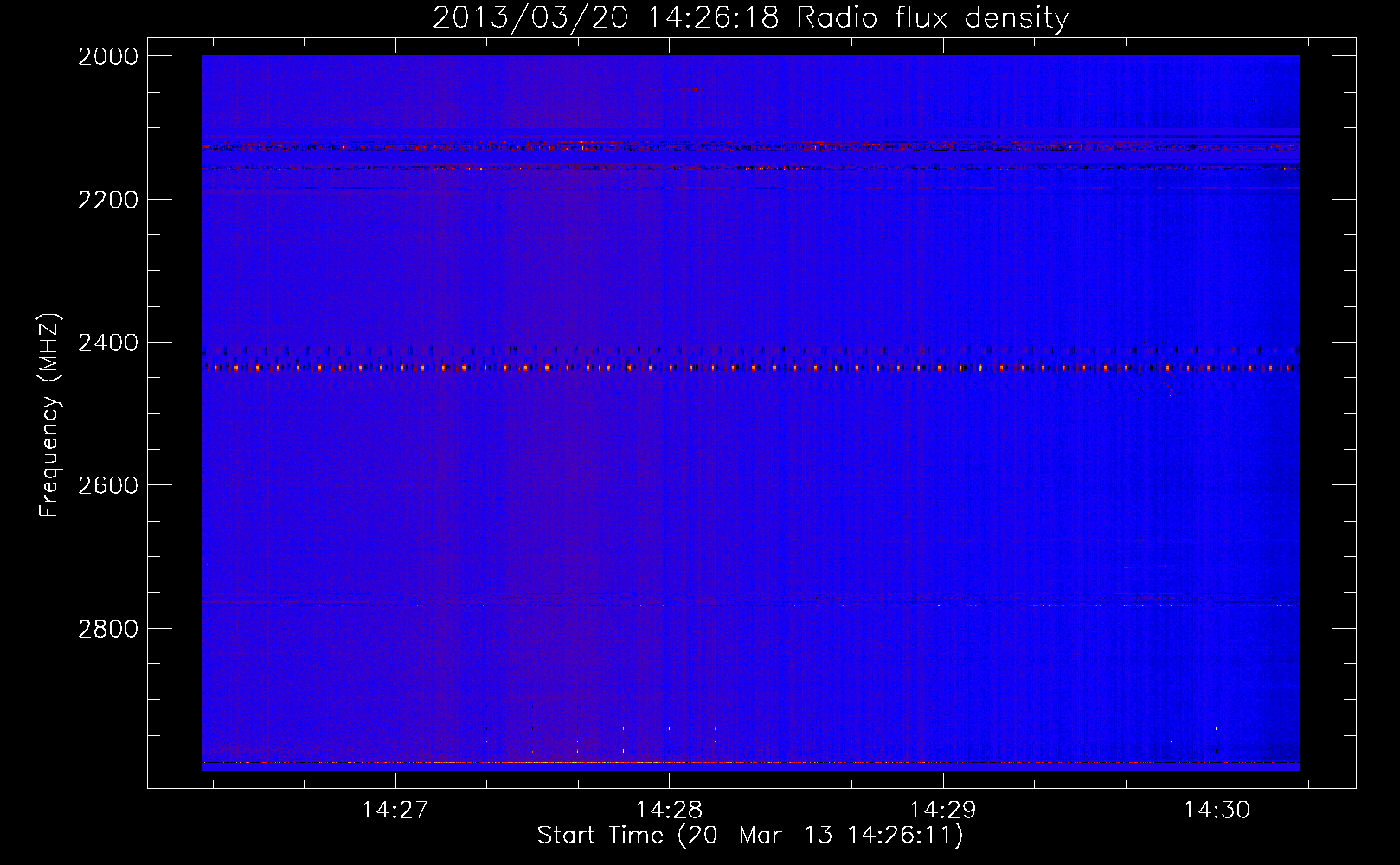Click the 2400 frequency tick label
Viewport: 1400px width, 865px height.
pyautogui.click(x=108, y=343)
